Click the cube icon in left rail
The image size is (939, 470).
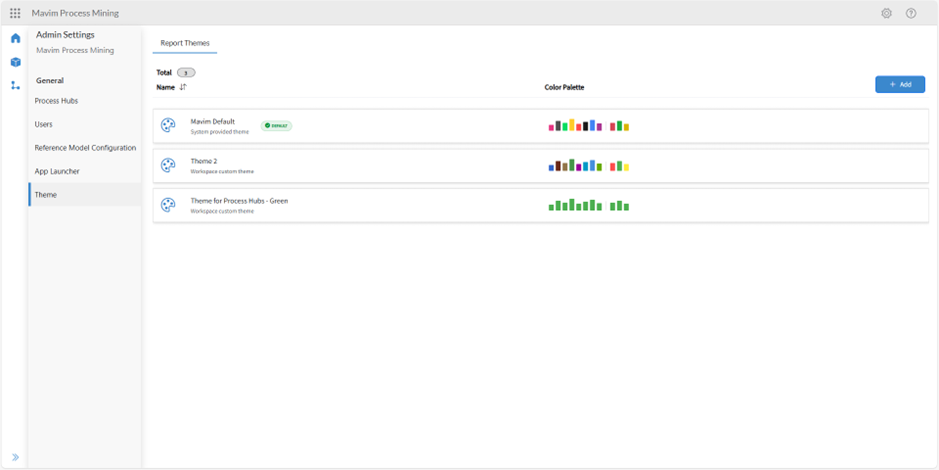(15, 62)
